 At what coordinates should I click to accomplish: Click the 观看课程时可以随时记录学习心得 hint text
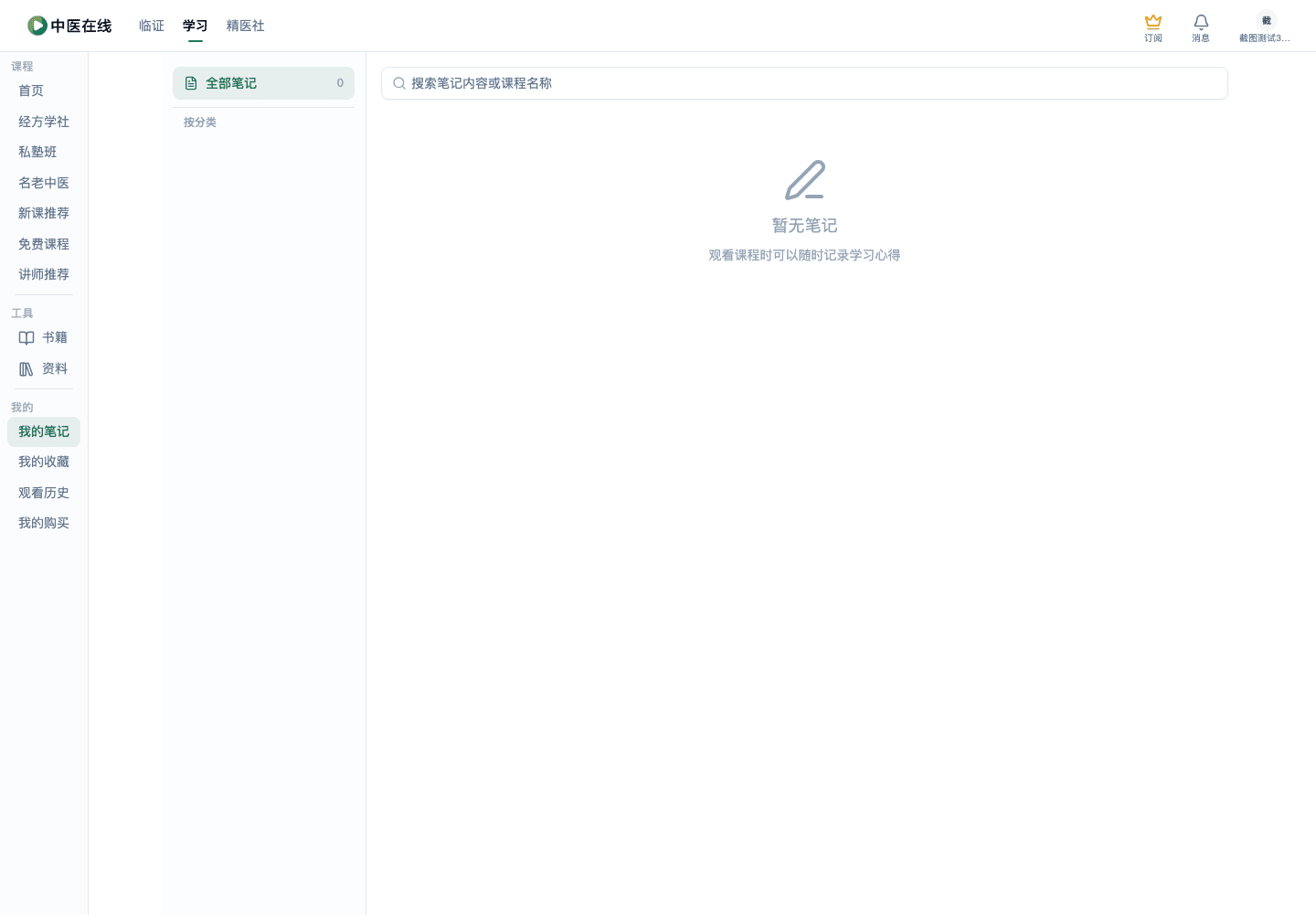pyautogui.click(x=804, y=255)
